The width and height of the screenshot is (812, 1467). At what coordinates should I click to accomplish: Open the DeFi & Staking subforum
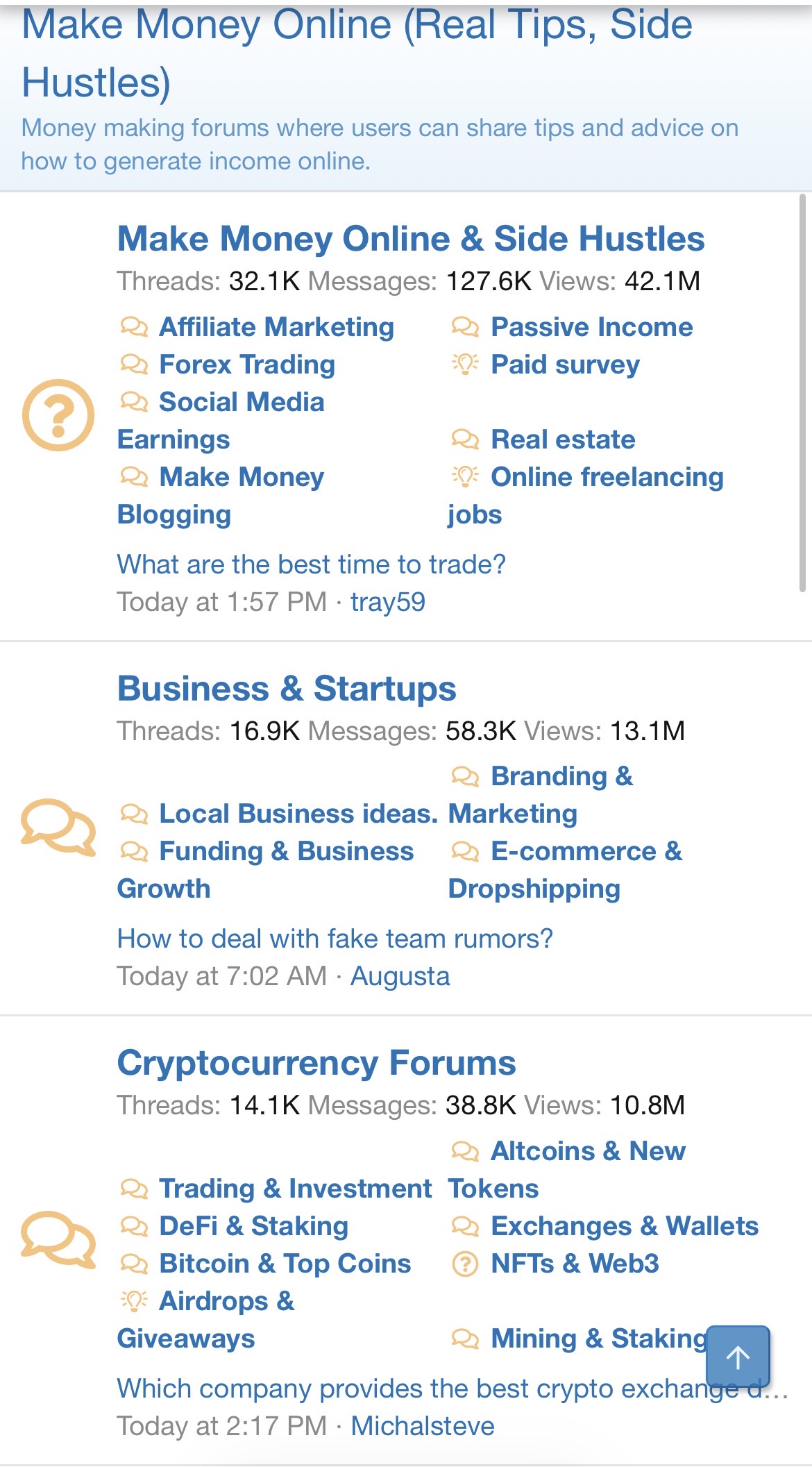tap(253, 1226)
